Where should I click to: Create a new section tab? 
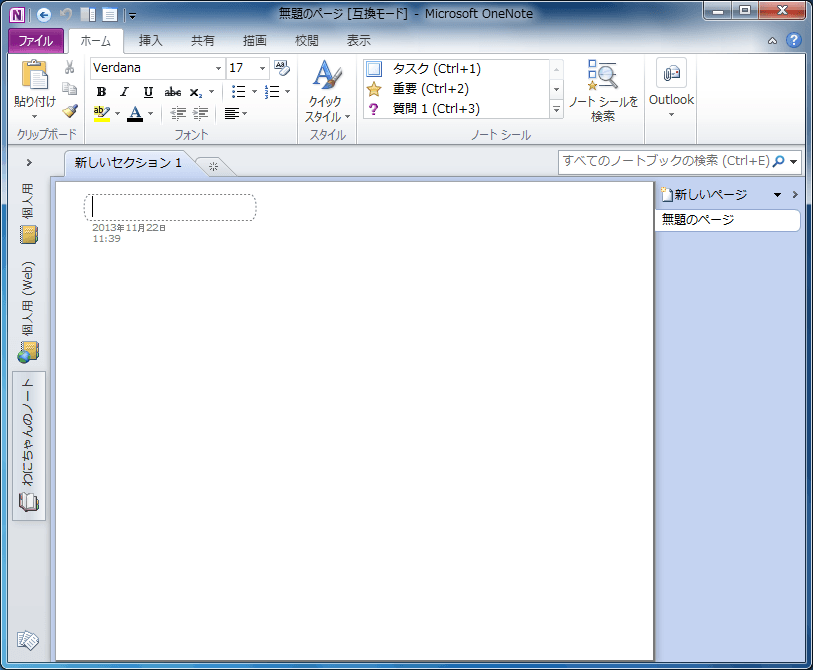tap(213, 166)
